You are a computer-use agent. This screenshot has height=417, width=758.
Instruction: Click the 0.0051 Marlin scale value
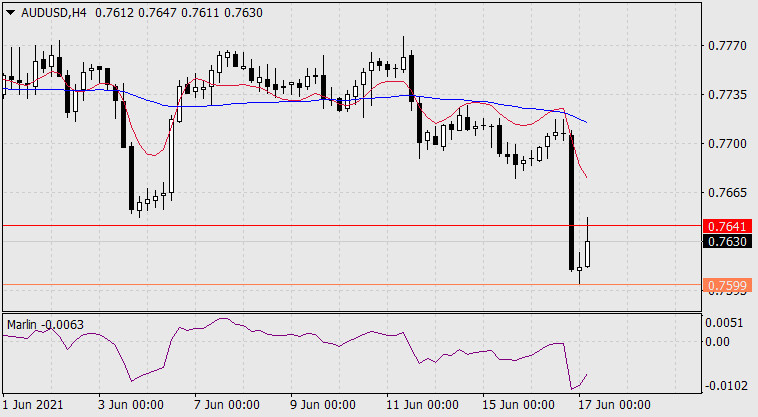tap(724, 323)
